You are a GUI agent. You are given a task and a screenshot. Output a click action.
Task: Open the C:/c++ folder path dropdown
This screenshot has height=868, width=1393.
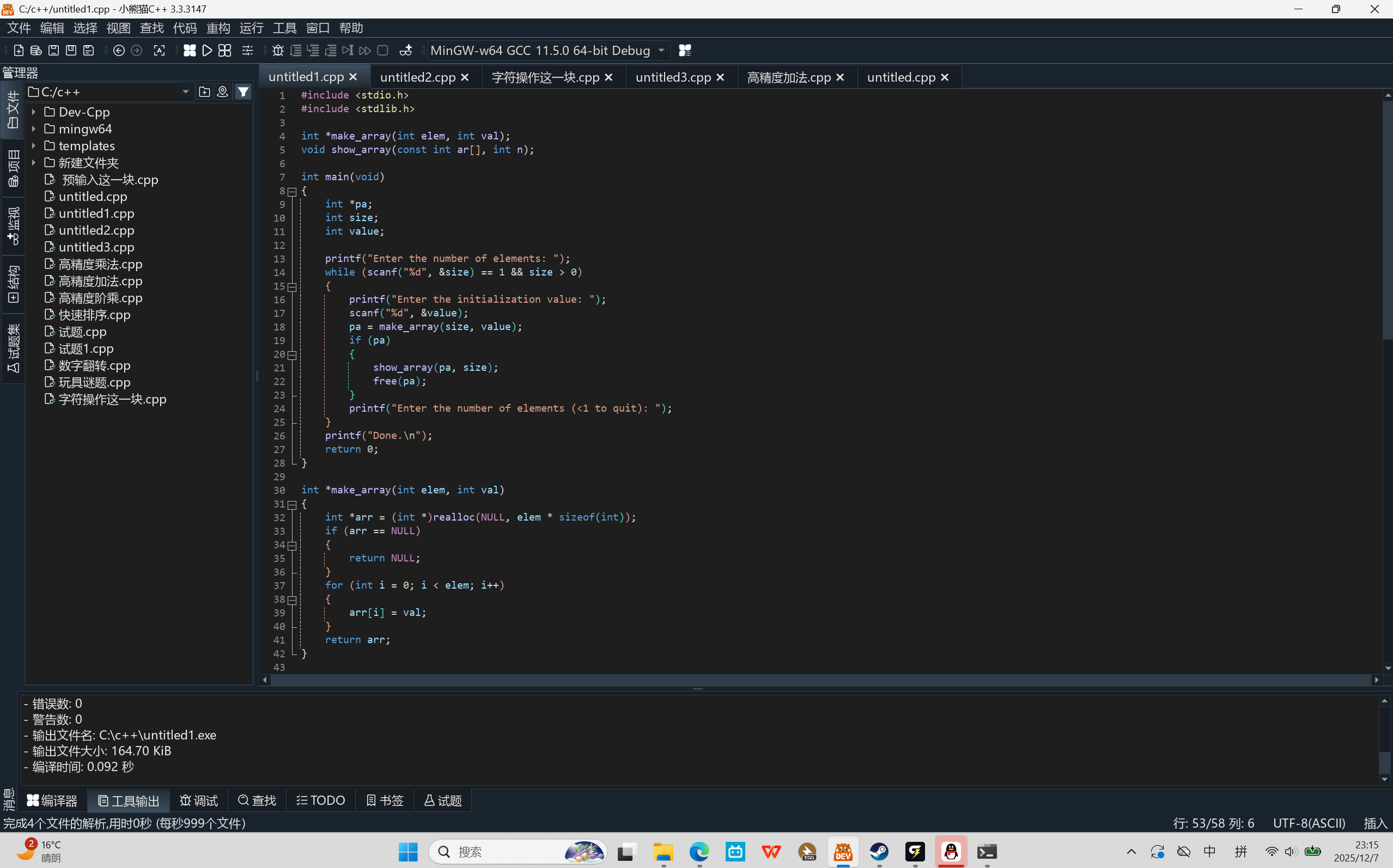pyautogui.click(x=185, y=92)
